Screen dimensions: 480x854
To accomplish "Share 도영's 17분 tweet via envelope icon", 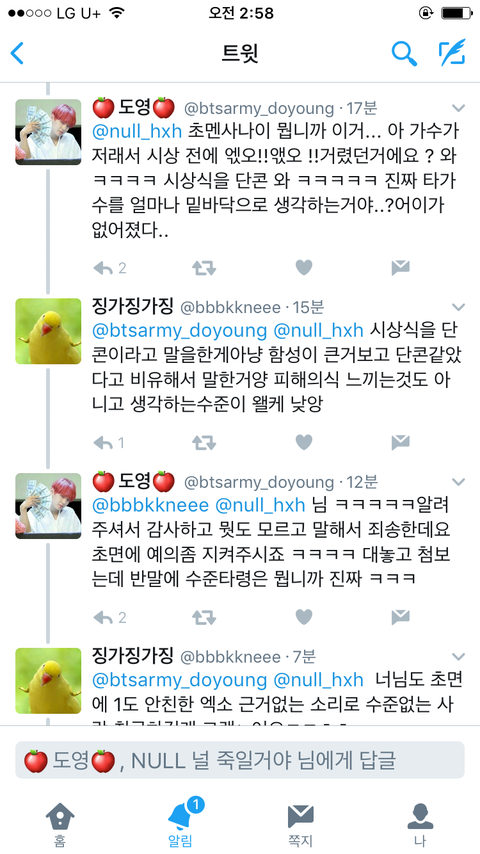I will point(400,267).
